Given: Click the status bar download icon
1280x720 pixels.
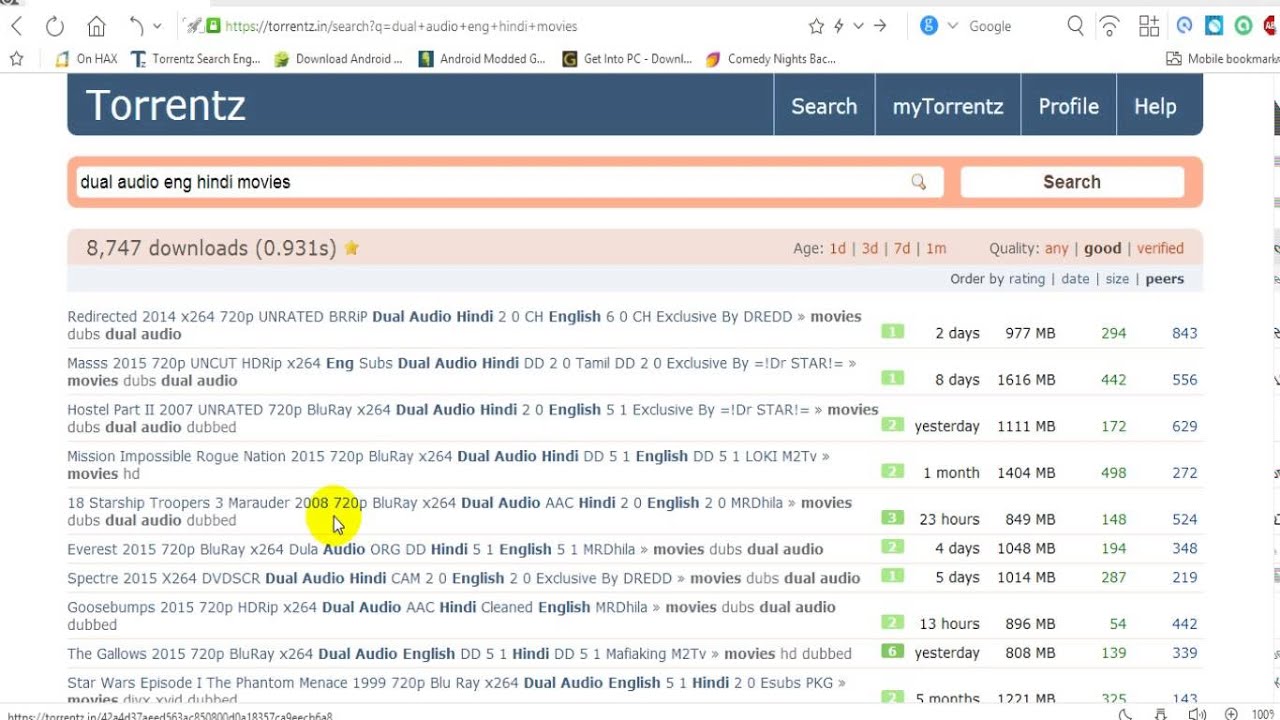Looking at the screenshot, I should (1160, 714).
